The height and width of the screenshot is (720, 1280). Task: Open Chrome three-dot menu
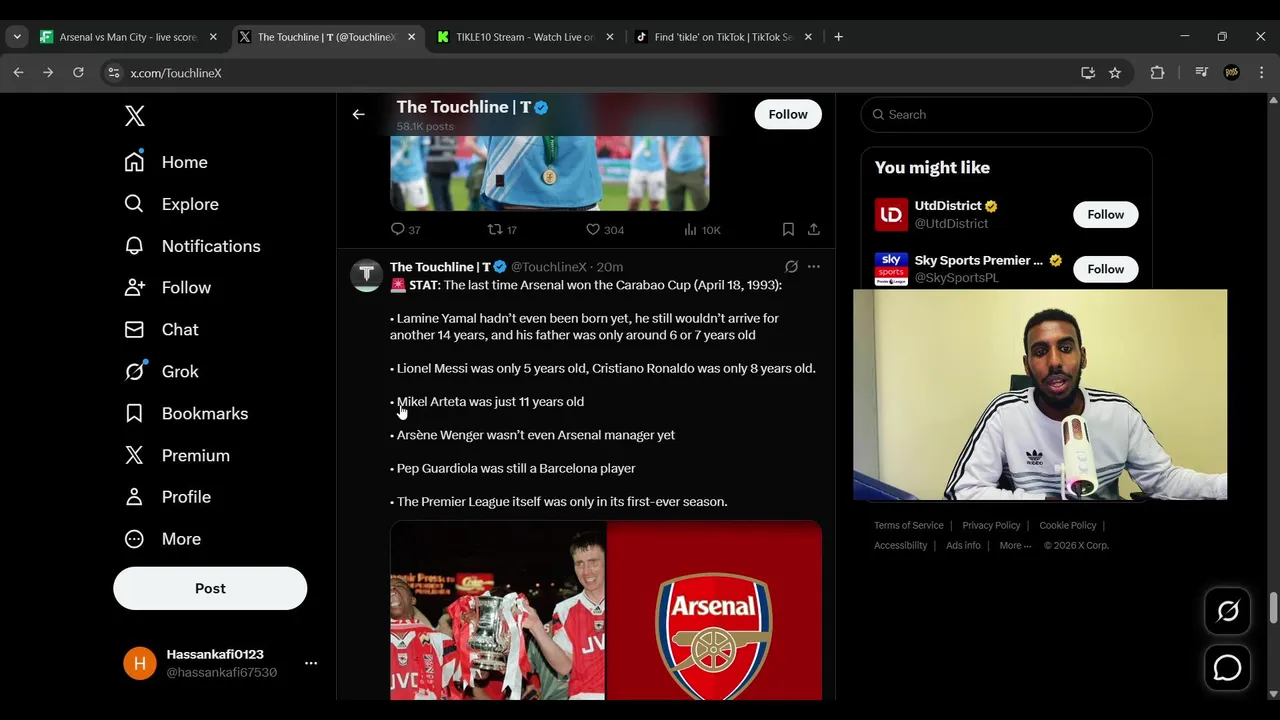[x=1261, y=73]
